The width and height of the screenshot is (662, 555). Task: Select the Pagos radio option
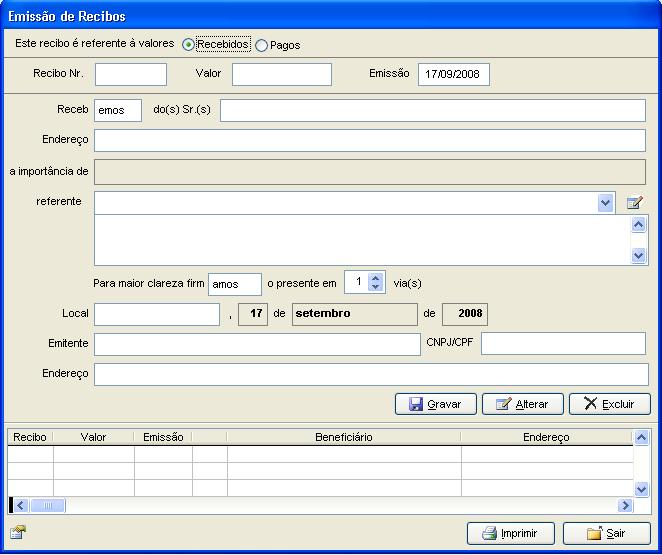tap(261, 45)
